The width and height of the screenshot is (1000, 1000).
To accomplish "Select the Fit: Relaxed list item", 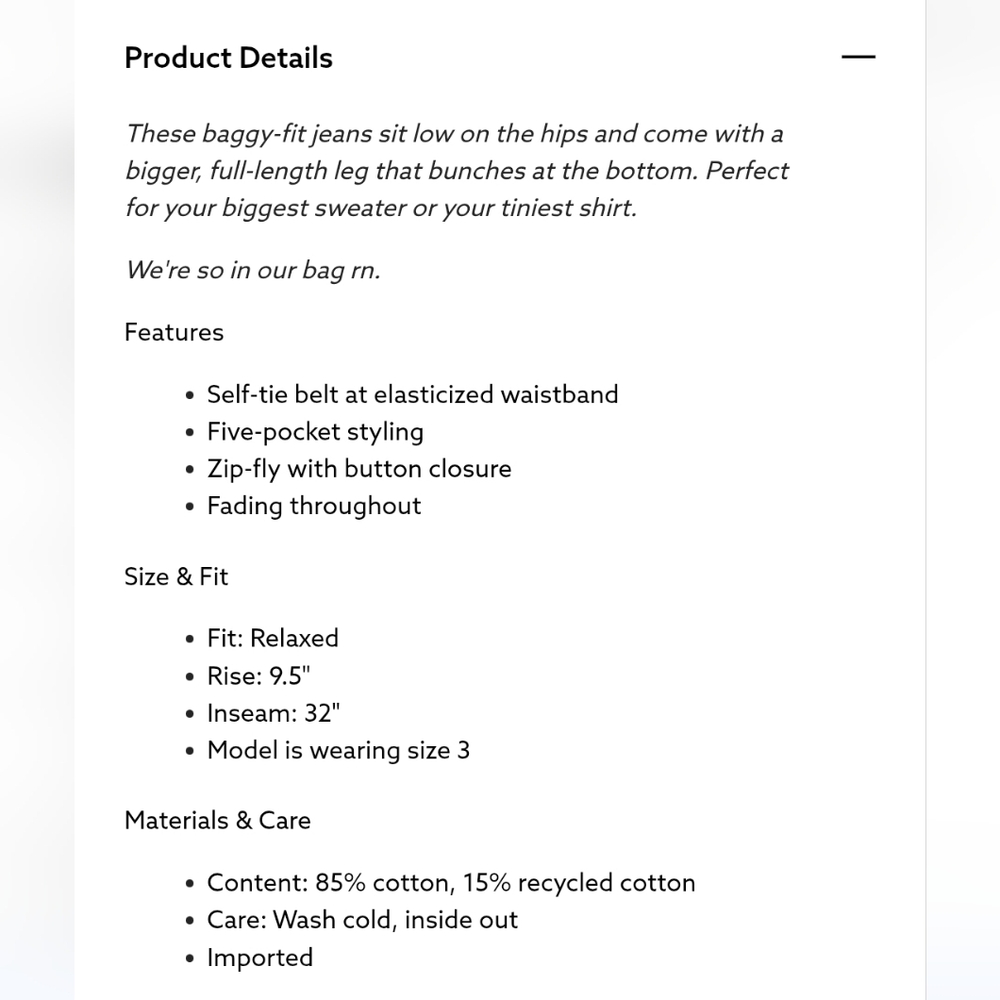I will pos(272,638).
